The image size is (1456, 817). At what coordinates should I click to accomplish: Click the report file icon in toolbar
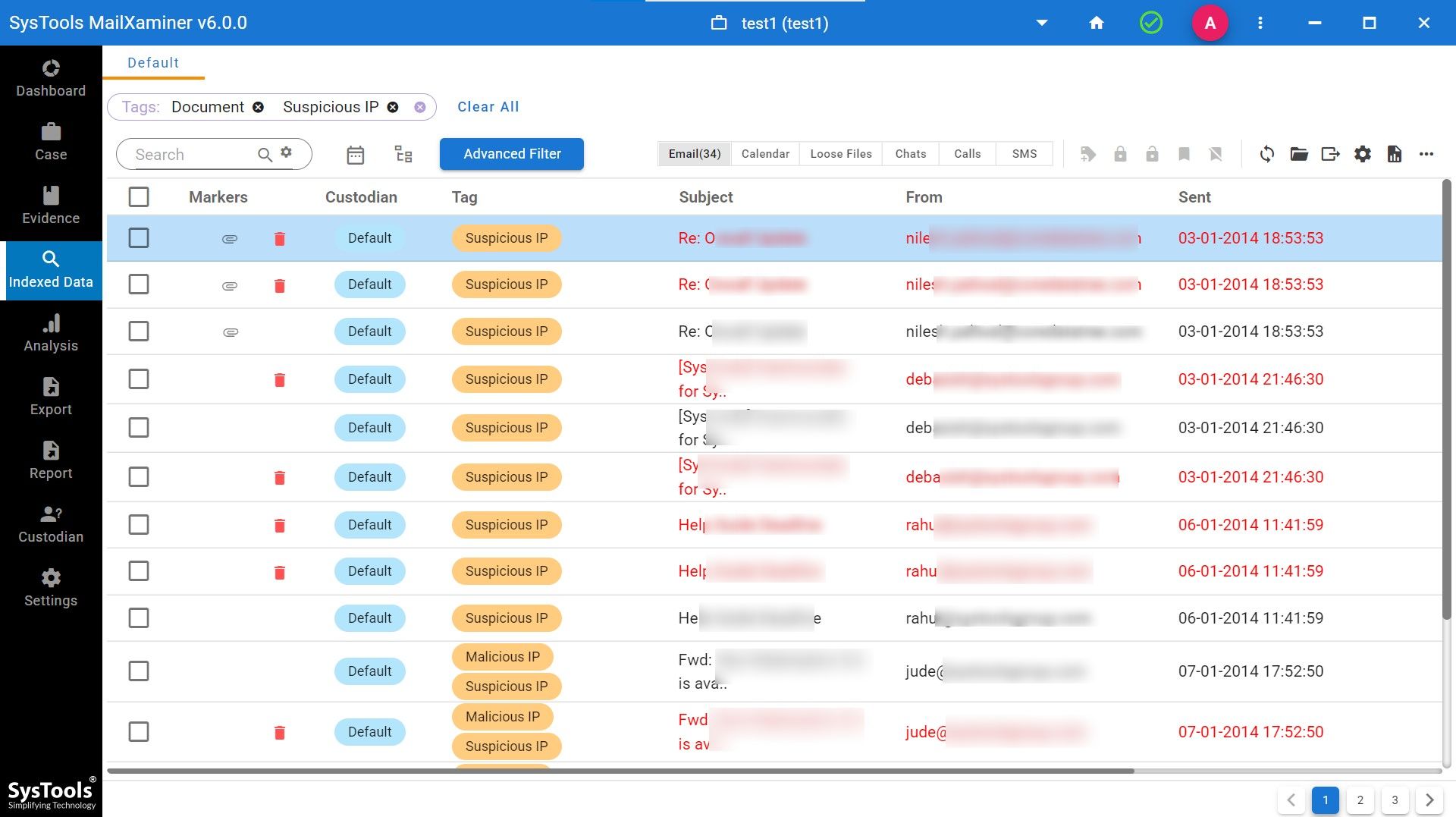[1395, 154]
